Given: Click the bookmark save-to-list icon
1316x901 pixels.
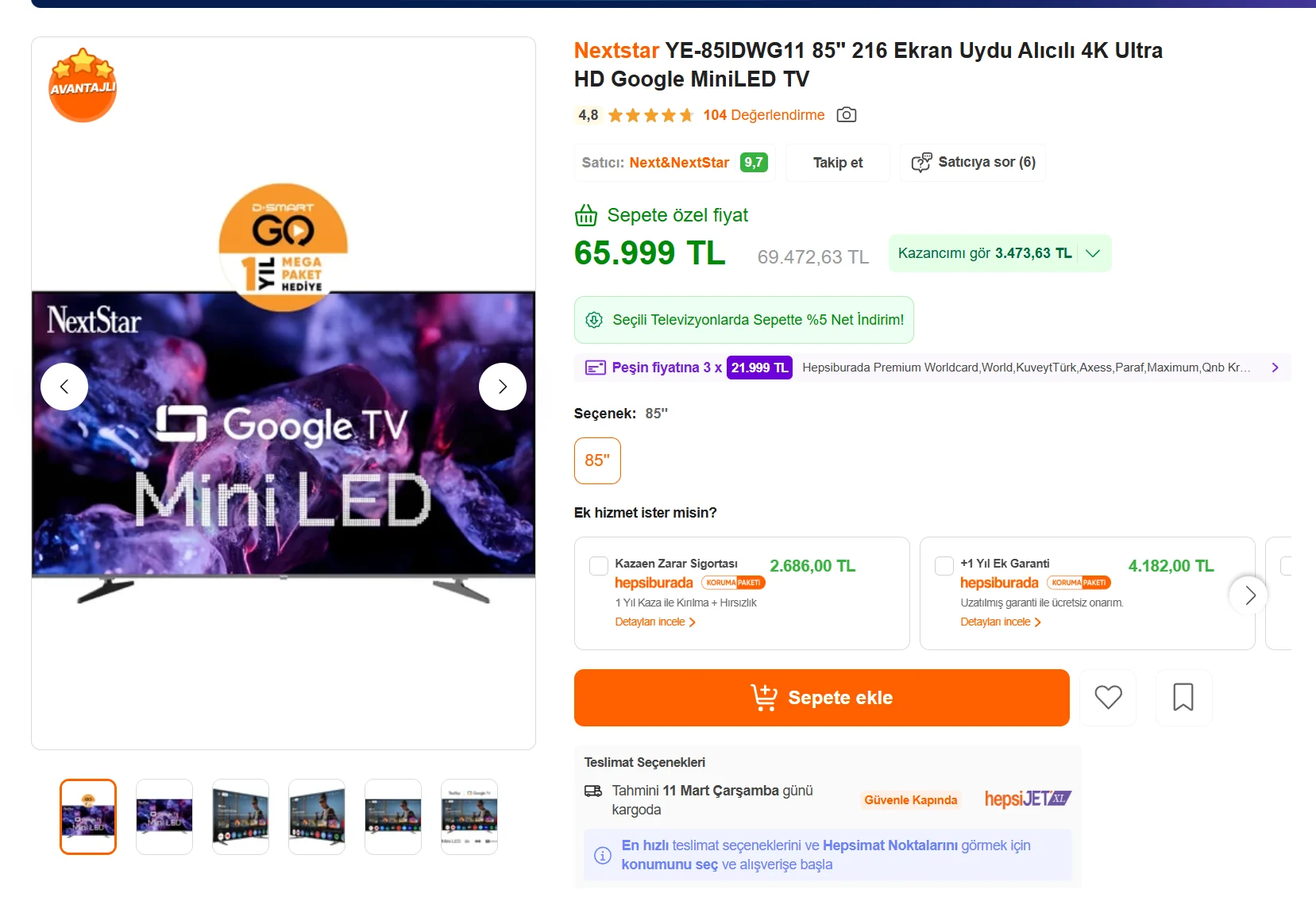Looking at the screenshot, I should [x=1183, y=698].
